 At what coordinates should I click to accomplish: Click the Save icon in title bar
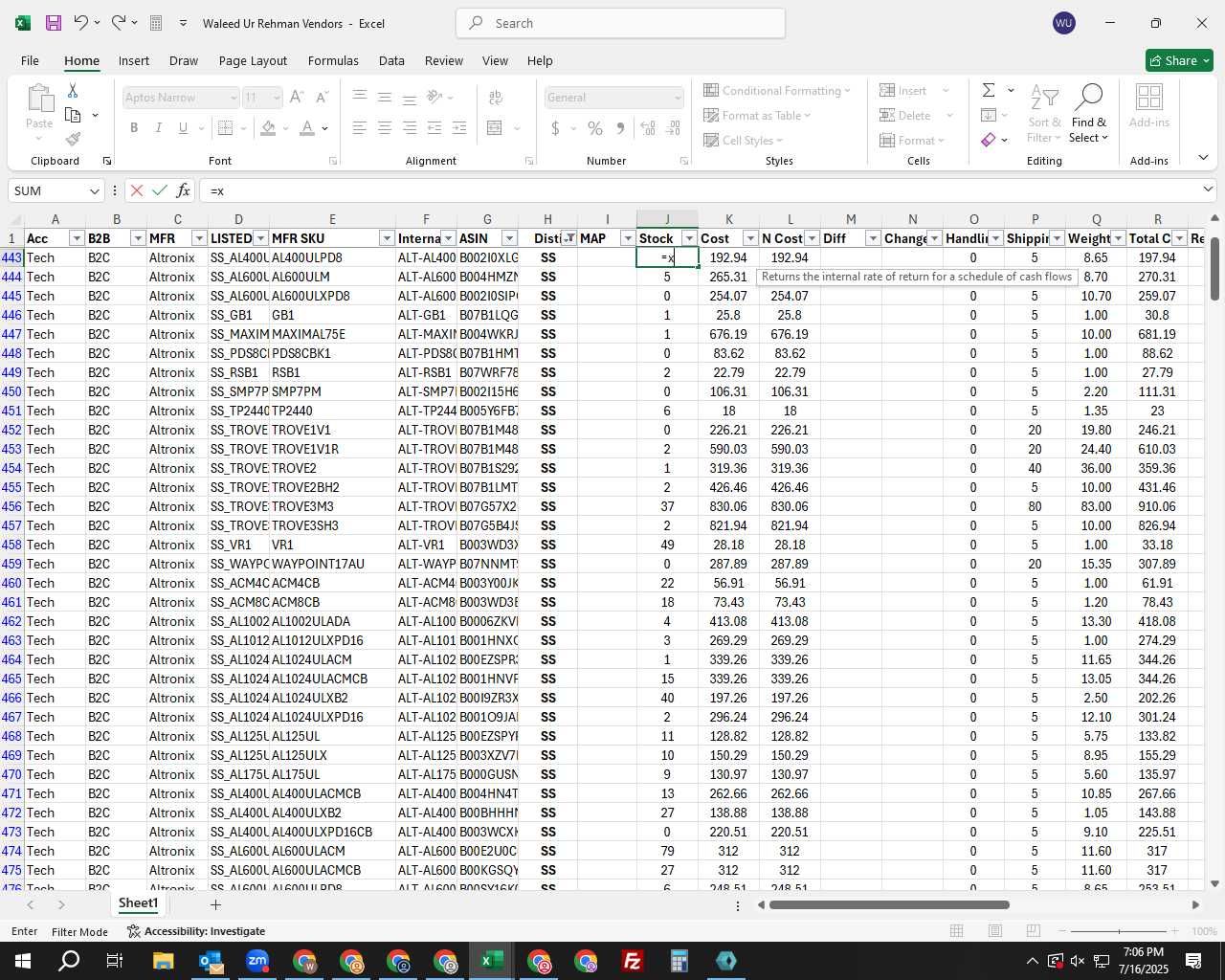click(54, 23)
